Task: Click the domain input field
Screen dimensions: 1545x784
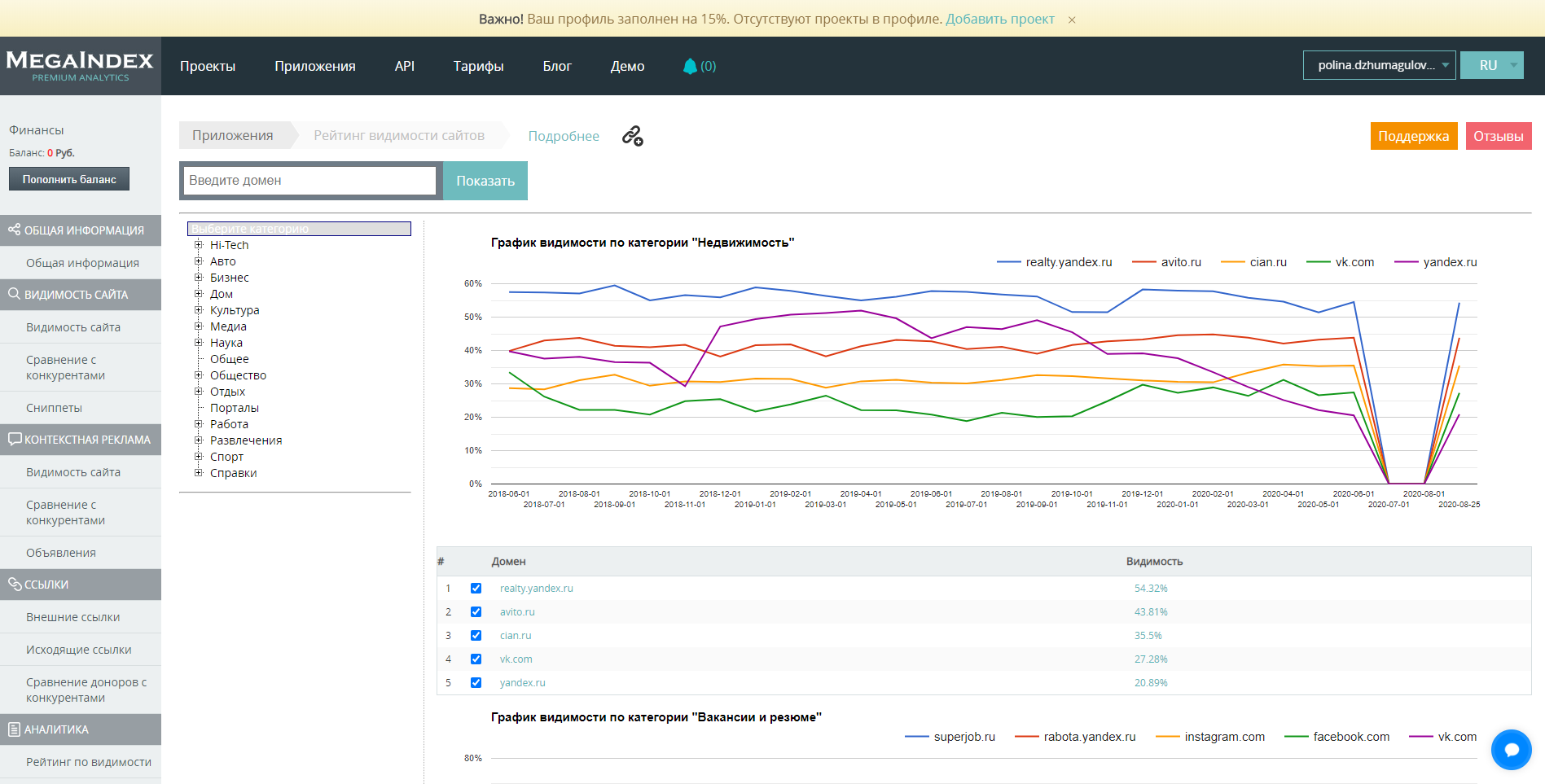Action: (x=310, y=181)
